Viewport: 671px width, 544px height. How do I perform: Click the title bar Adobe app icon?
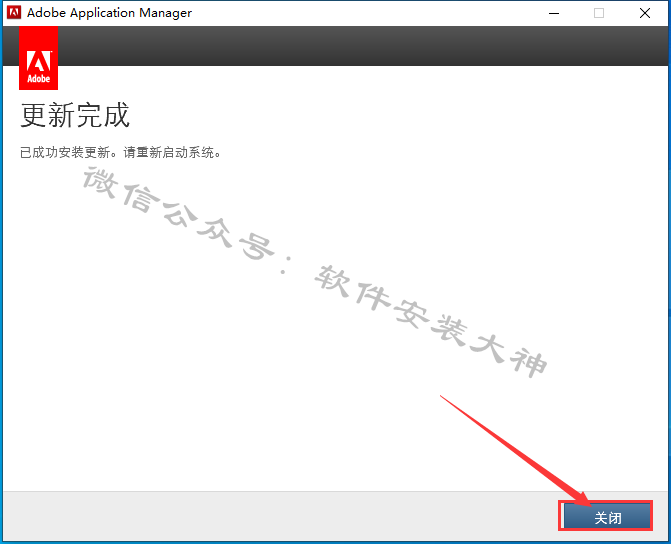click(14, 13)
